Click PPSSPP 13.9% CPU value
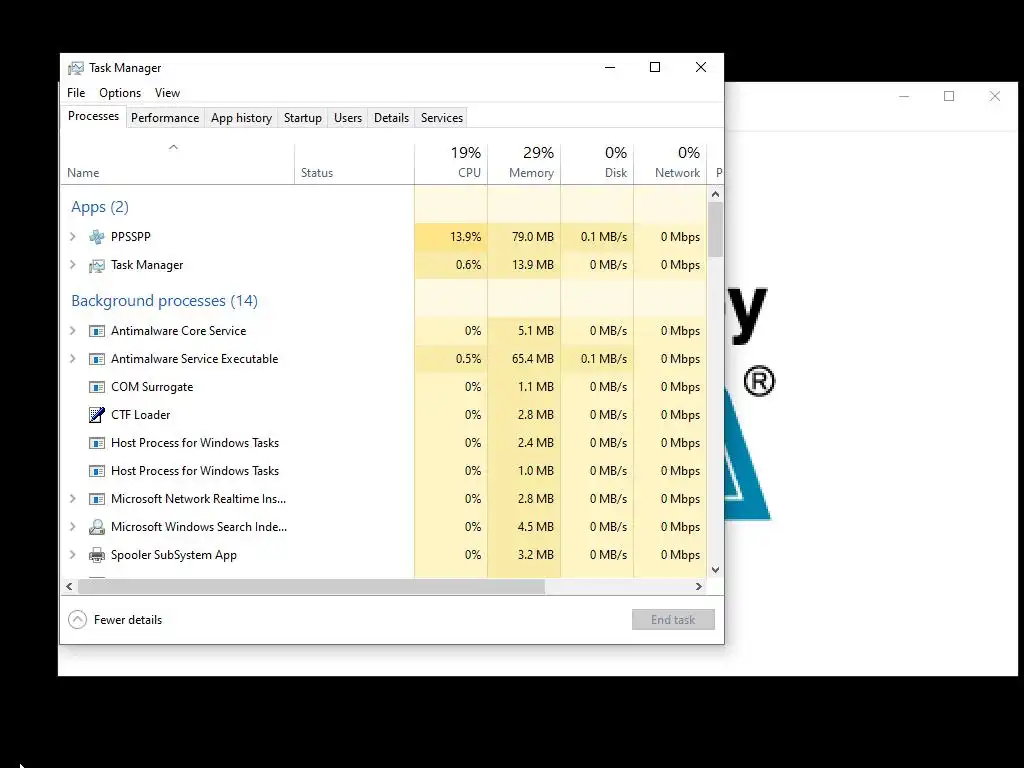1024x768 pixels. coord(465,237)
